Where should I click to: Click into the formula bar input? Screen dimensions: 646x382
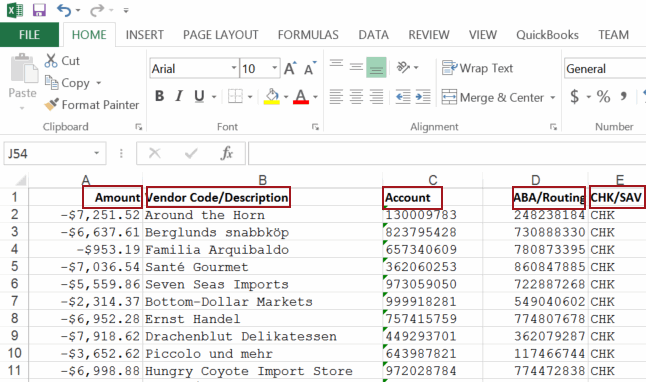click(x=447, y=153)
